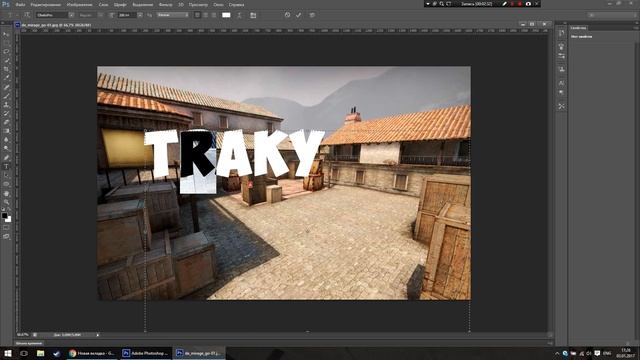640x360 pixels.
Task: Select the Rectangular Marquee tool
Action: click(6, 43)
